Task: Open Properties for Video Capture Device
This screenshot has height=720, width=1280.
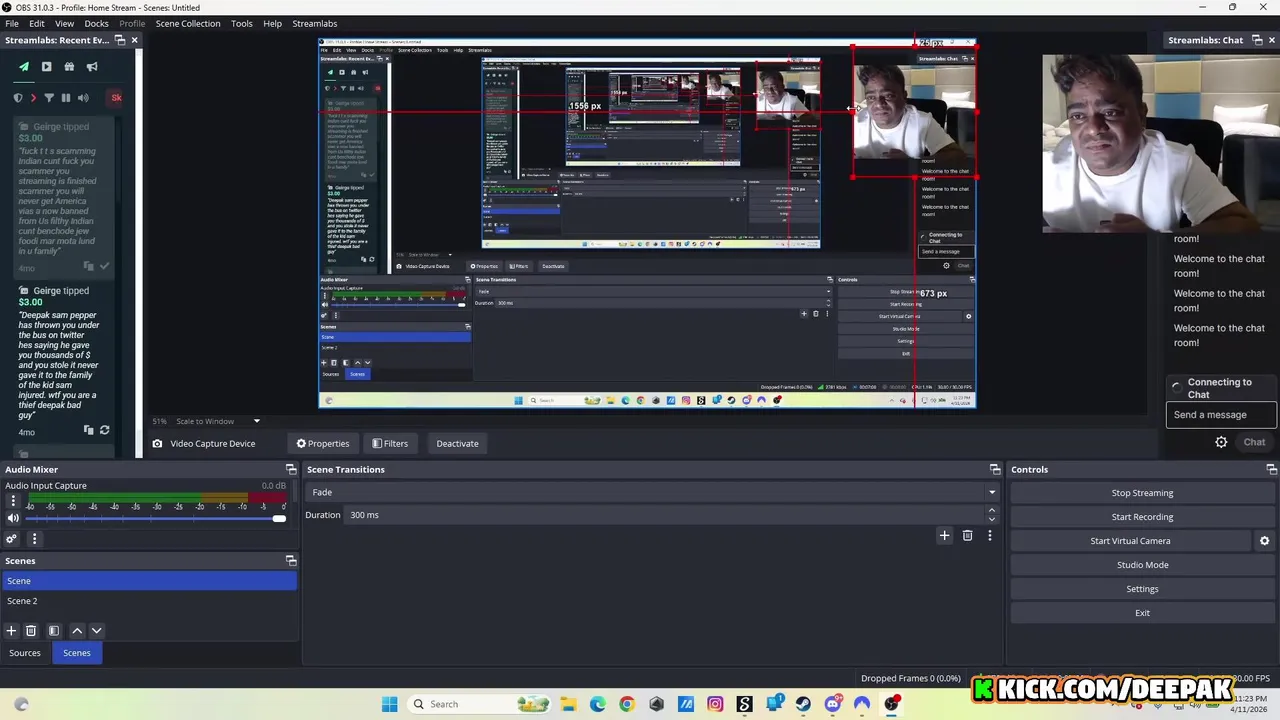Action: (323, 444)
